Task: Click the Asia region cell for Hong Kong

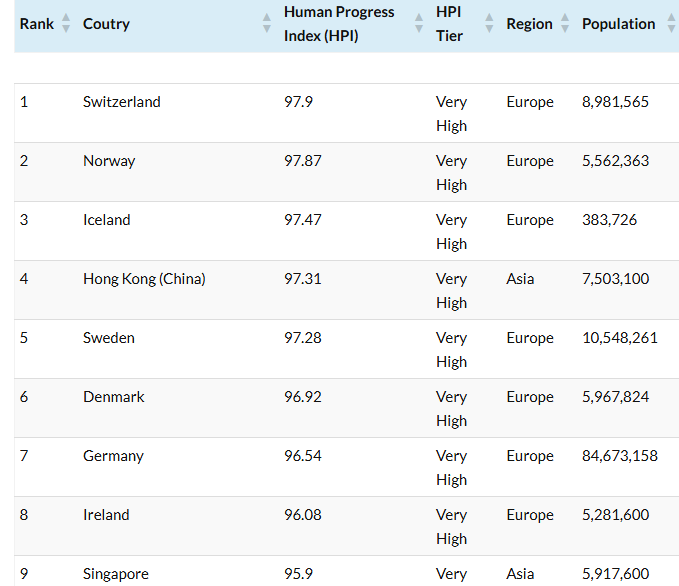Action: (x=520, y=279)
